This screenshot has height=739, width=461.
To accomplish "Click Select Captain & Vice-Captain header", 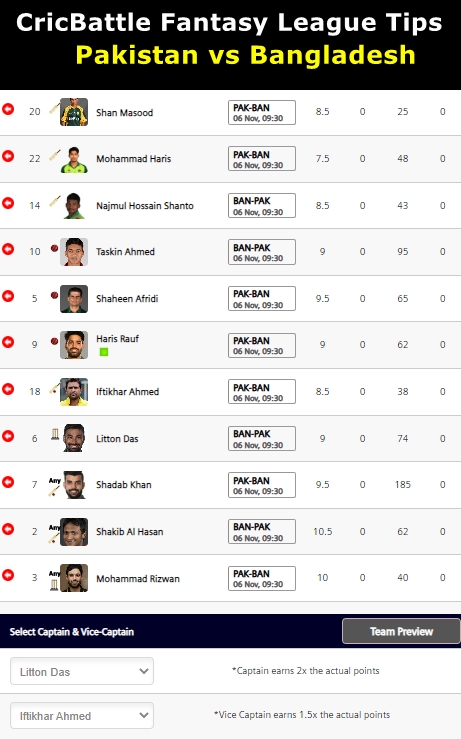I will 72,632.
